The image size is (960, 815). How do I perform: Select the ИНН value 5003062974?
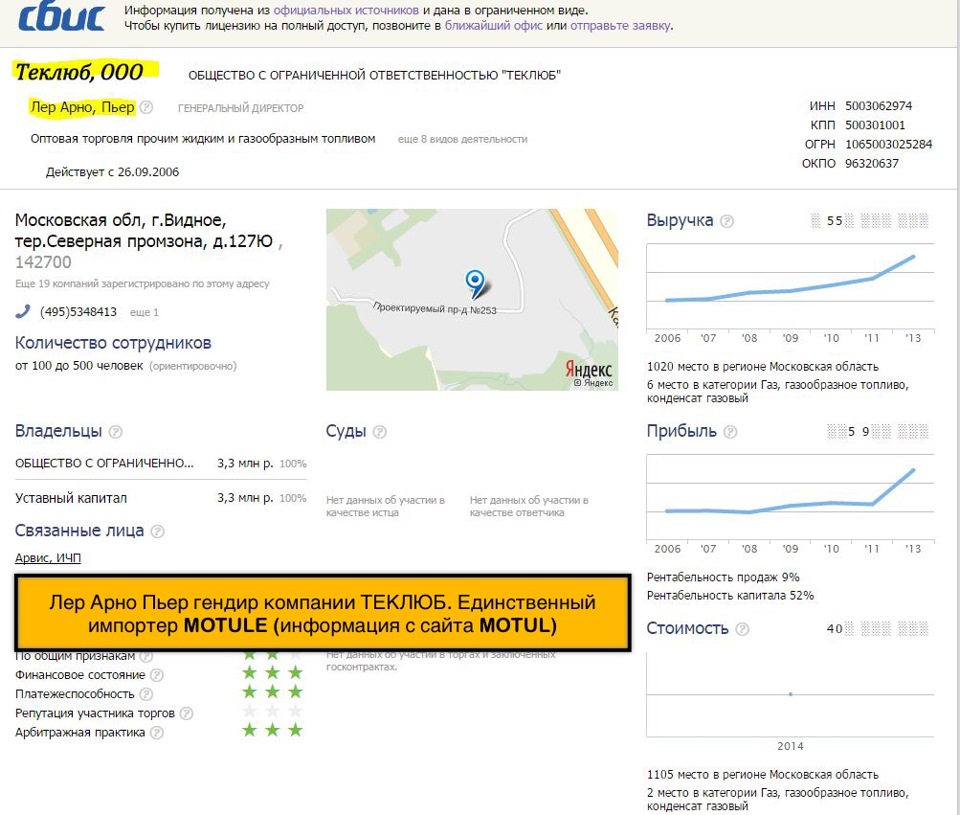pyautogui.click(x=879, y=106)
